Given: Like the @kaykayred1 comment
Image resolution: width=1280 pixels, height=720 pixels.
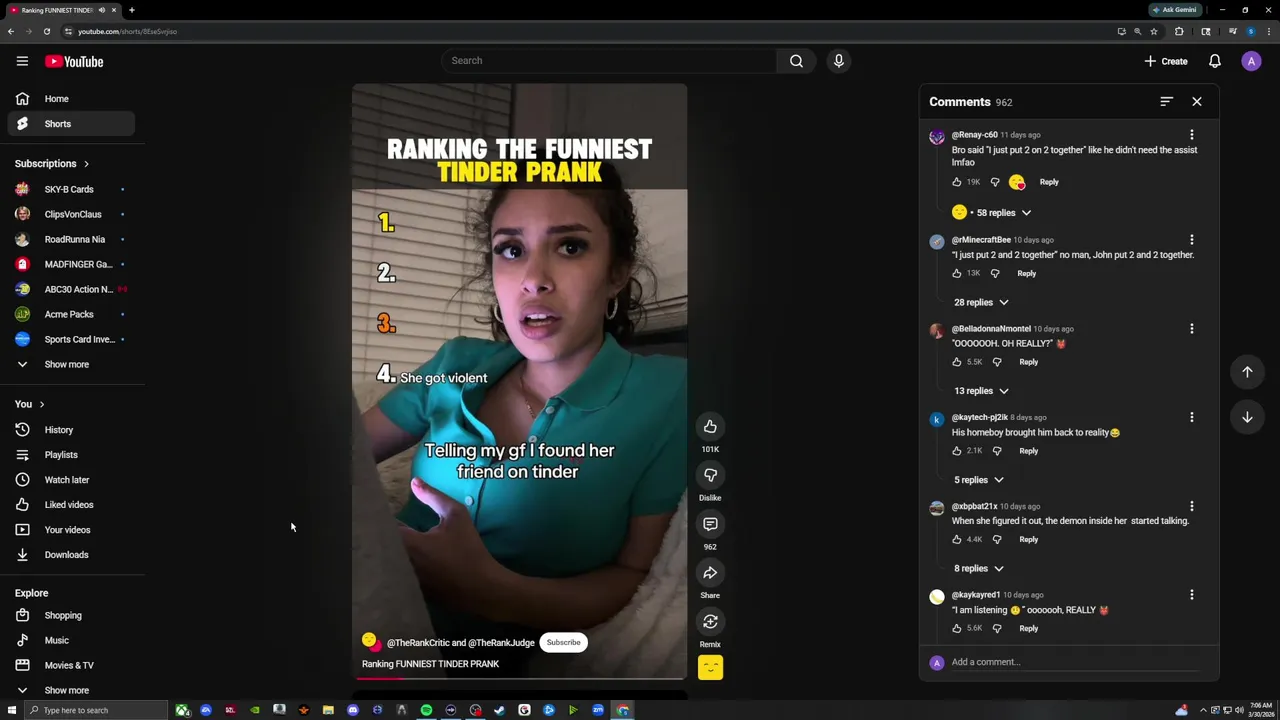Looking at the screenshot, I should (x=957, y=628).
